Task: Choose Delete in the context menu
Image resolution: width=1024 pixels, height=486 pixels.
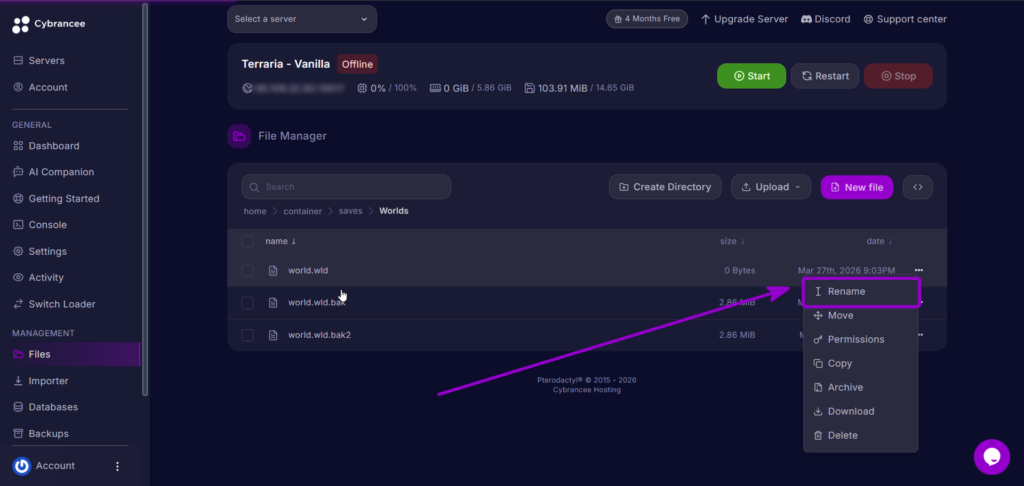Action: (x=860, y=435)
